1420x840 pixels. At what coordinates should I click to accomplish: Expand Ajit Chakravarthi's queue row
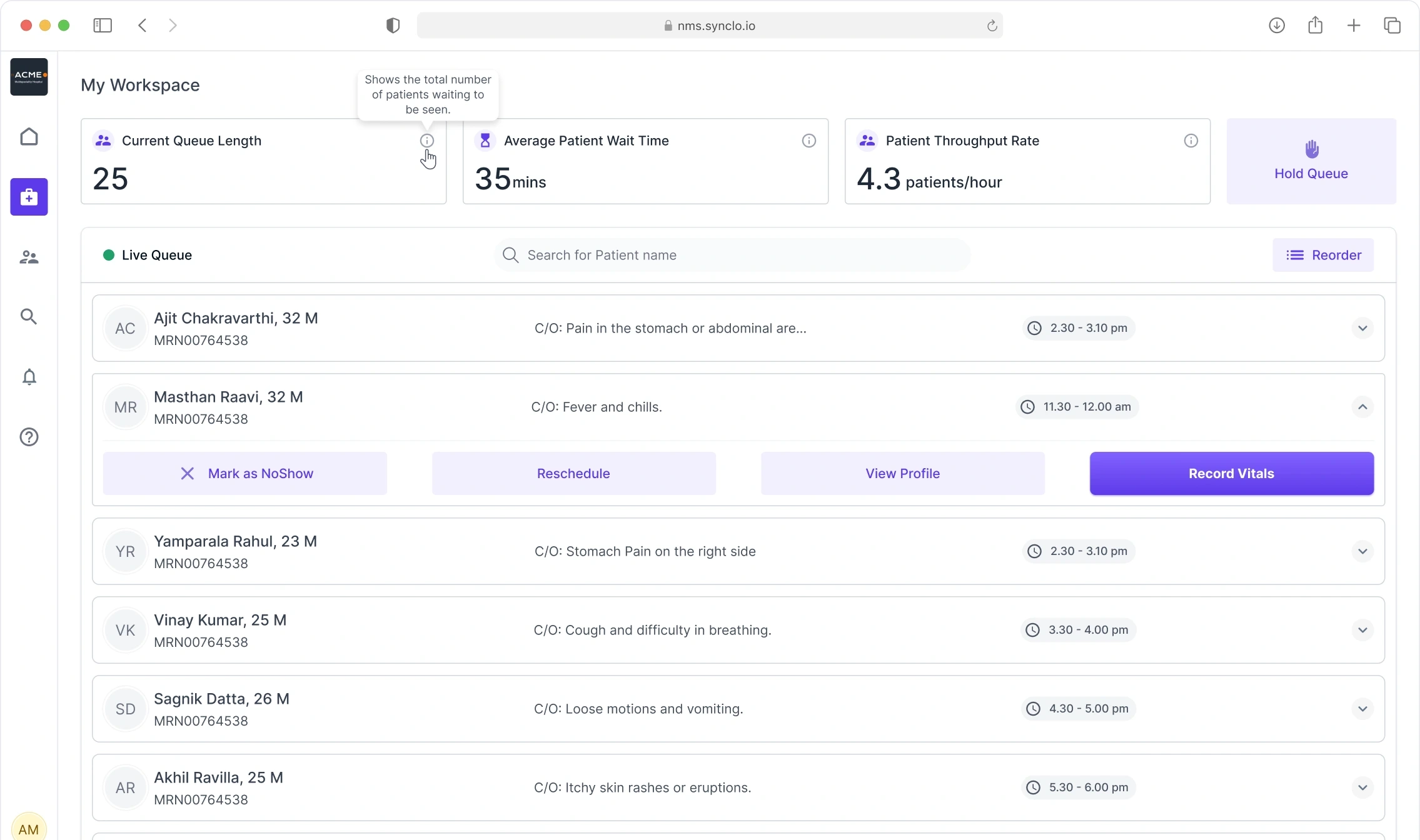[x=1362, y=328]
